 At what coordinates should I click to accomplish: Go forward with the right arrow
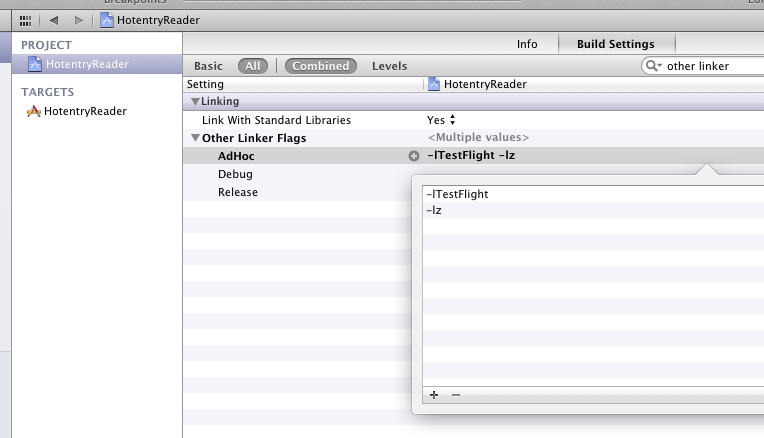78,20
